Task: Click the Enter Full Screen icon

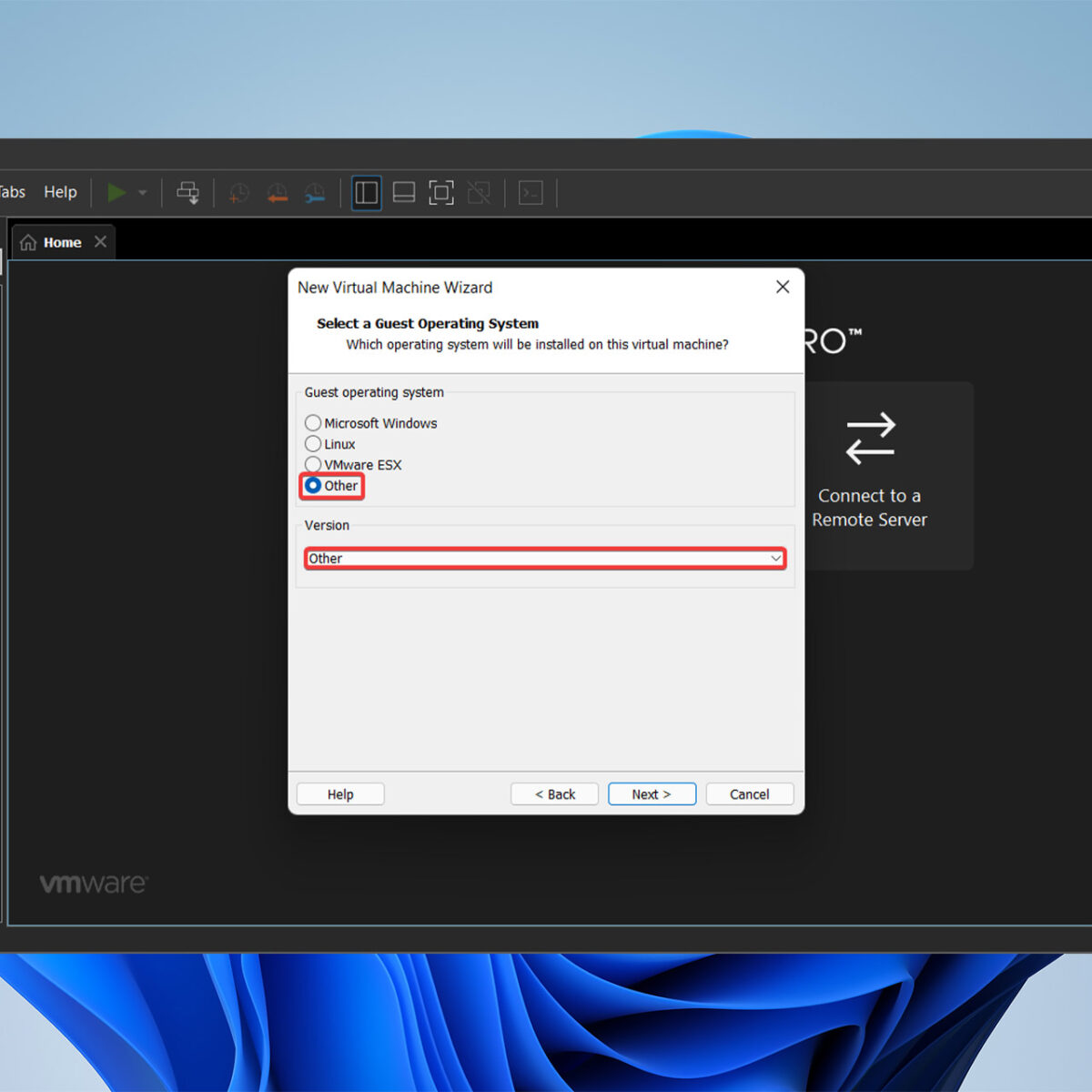Action: (x=441, y=193)
